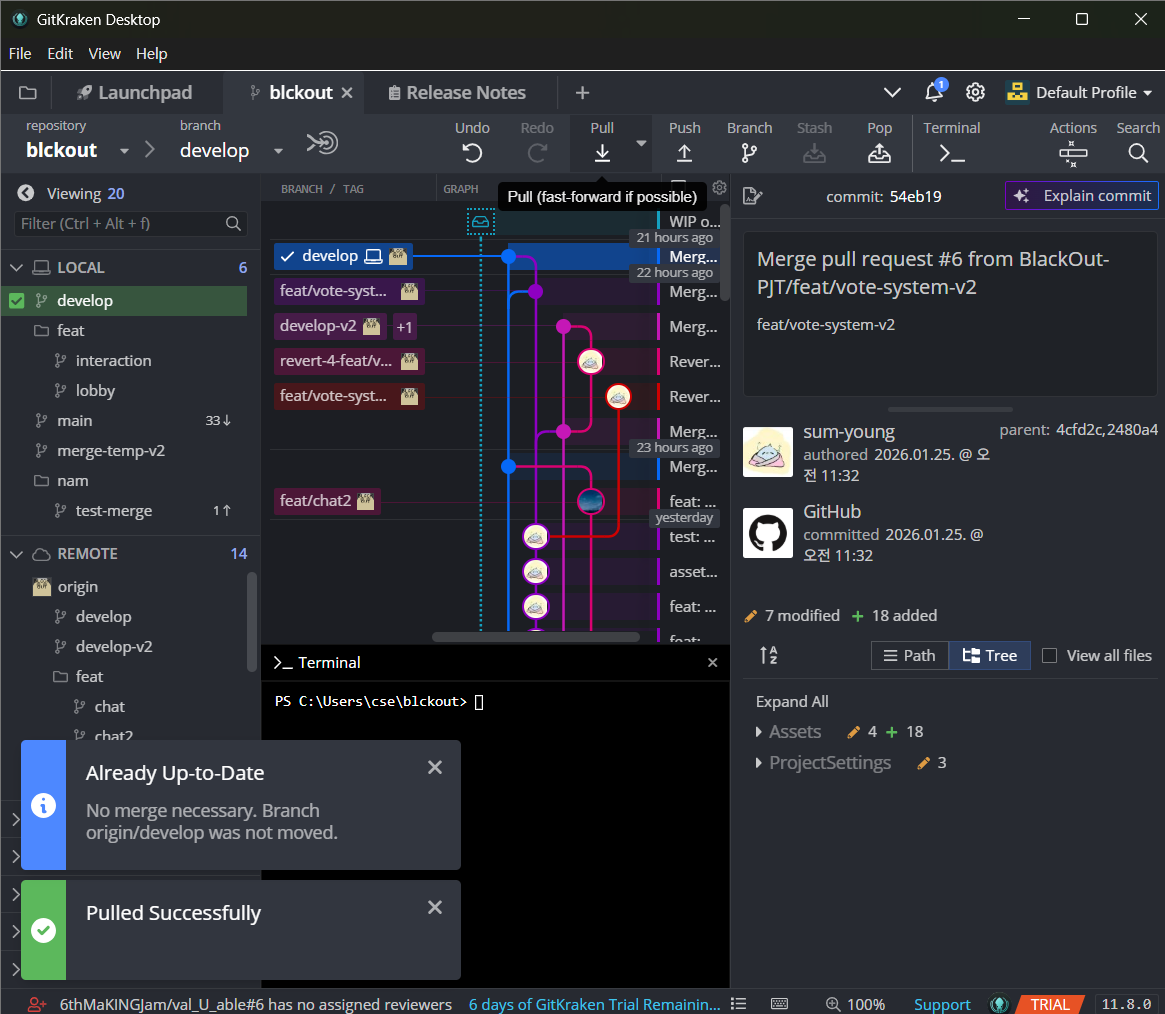1165x1014 pixels.
Task: Click the Stash toolbar icon
Action: pyautogui.click(x=814, y=154)
